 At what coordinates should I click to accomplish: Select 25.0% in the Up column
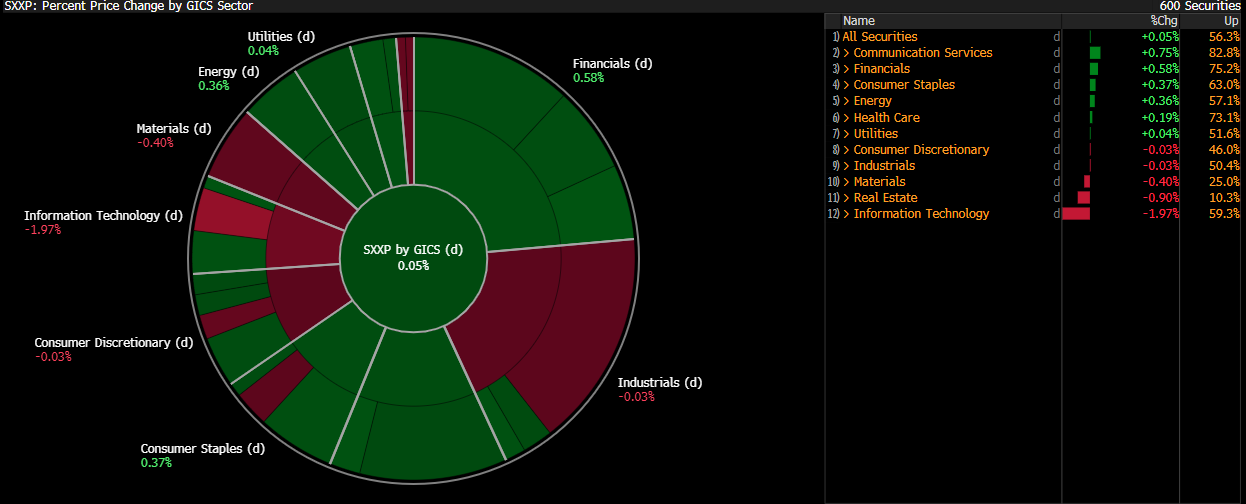click(x=1223, y=182)
